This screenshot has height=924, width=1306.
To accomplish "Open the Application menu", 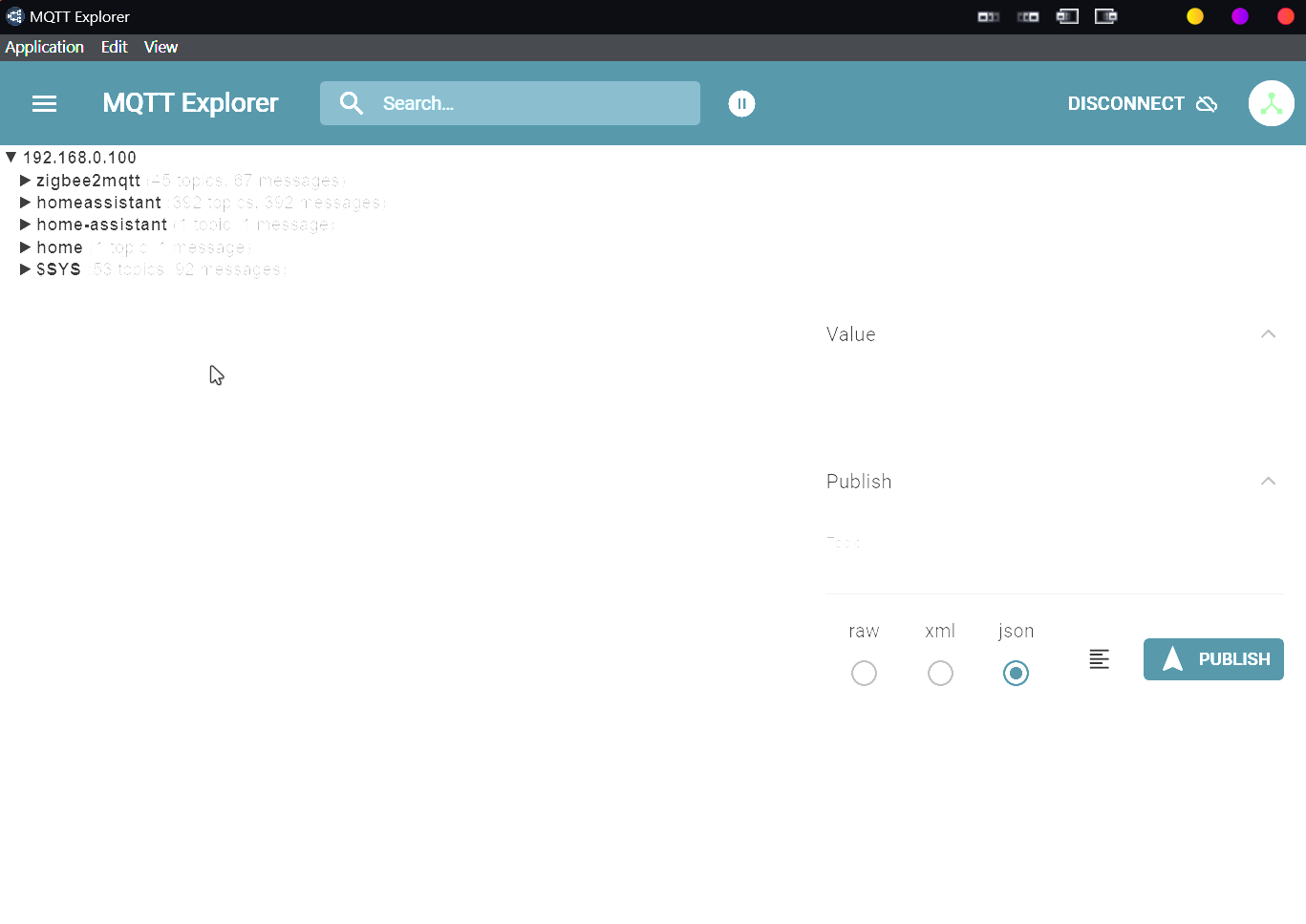I will (45, 47).
